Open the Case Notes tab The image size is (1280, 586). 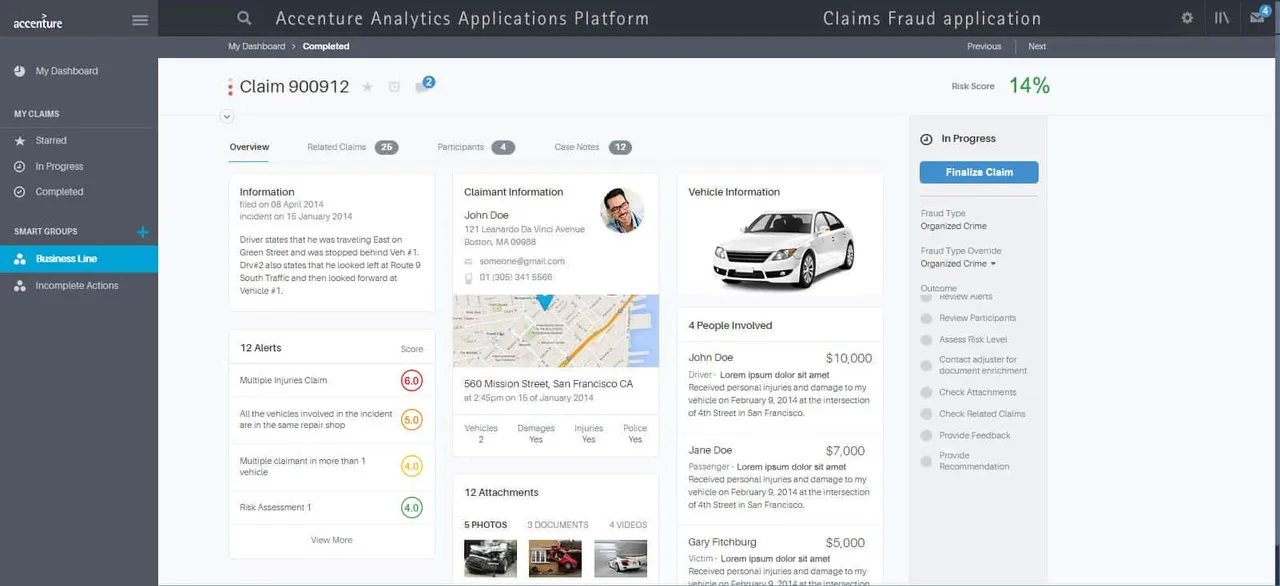593,147
